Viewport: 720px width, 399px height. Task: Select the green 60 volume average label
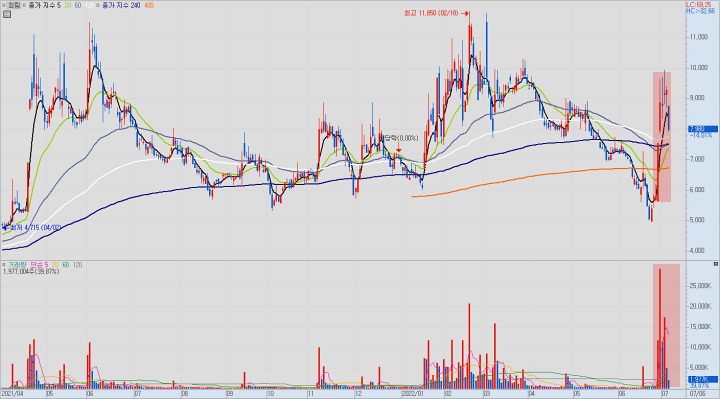tap(66, 265)
